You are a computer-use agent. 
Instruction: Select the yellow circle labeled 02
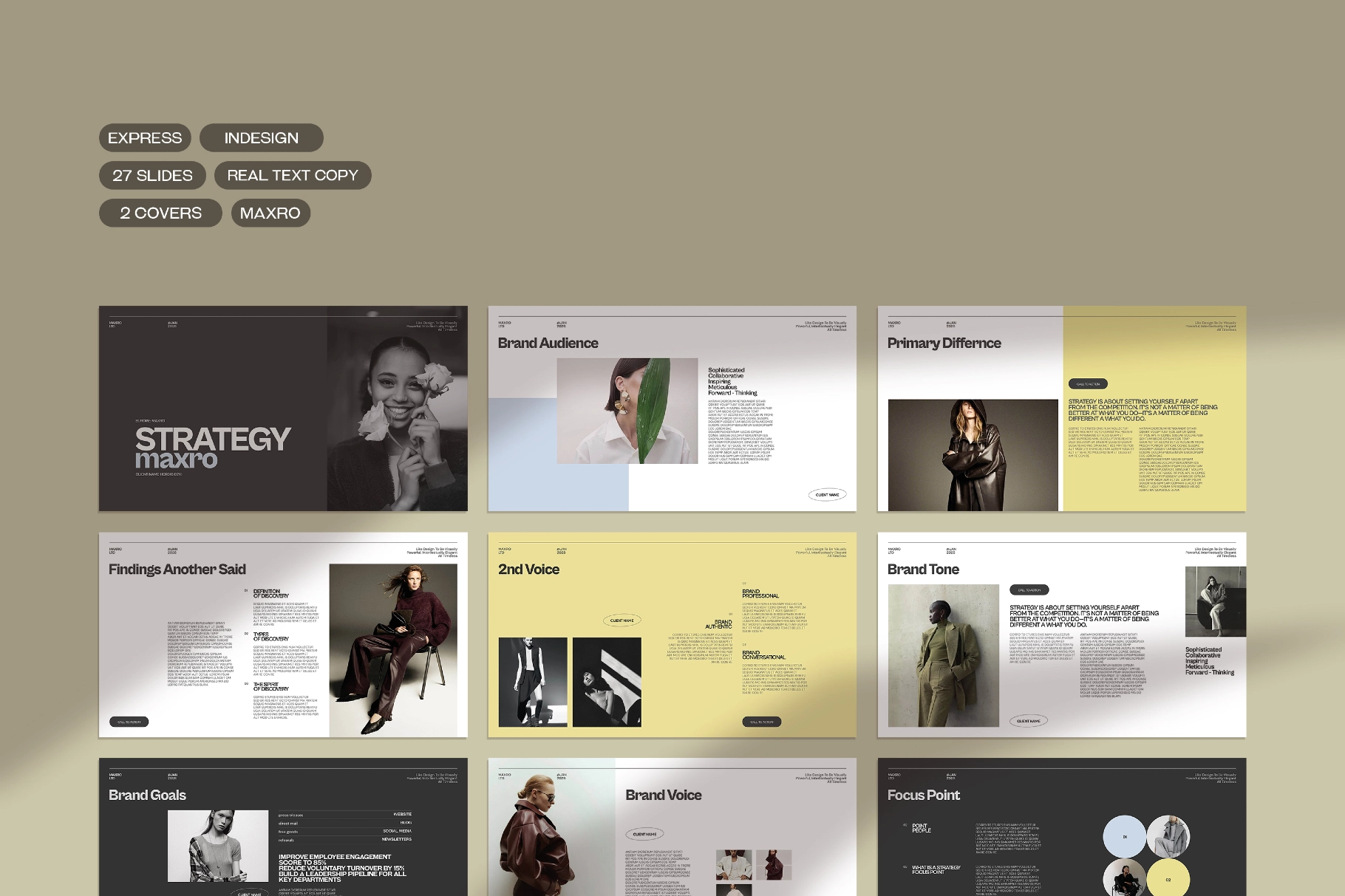tap(1168, 880)
